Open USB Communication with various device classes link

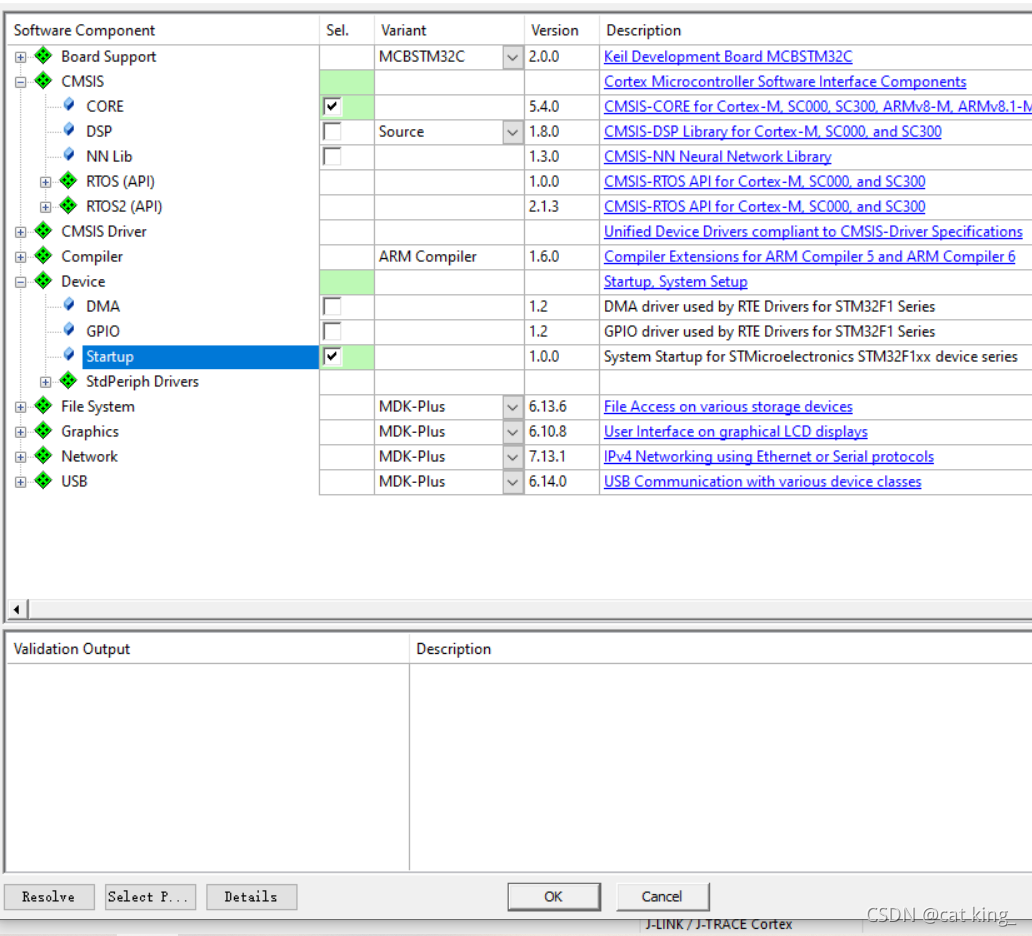point(762,482)
